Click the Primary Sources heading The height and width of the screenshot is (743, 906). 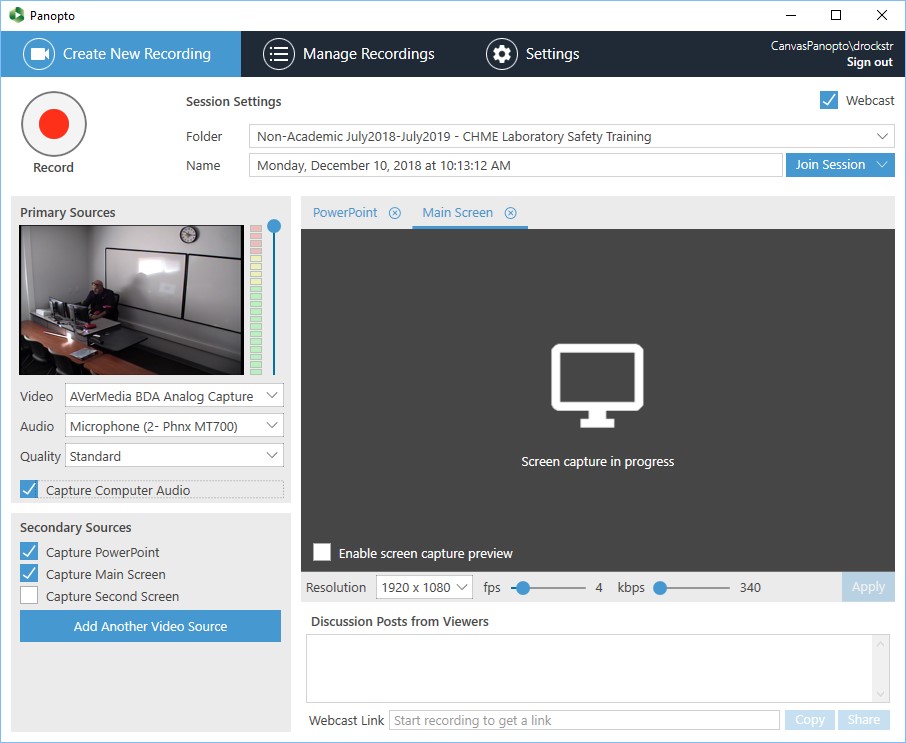(68, 213)
